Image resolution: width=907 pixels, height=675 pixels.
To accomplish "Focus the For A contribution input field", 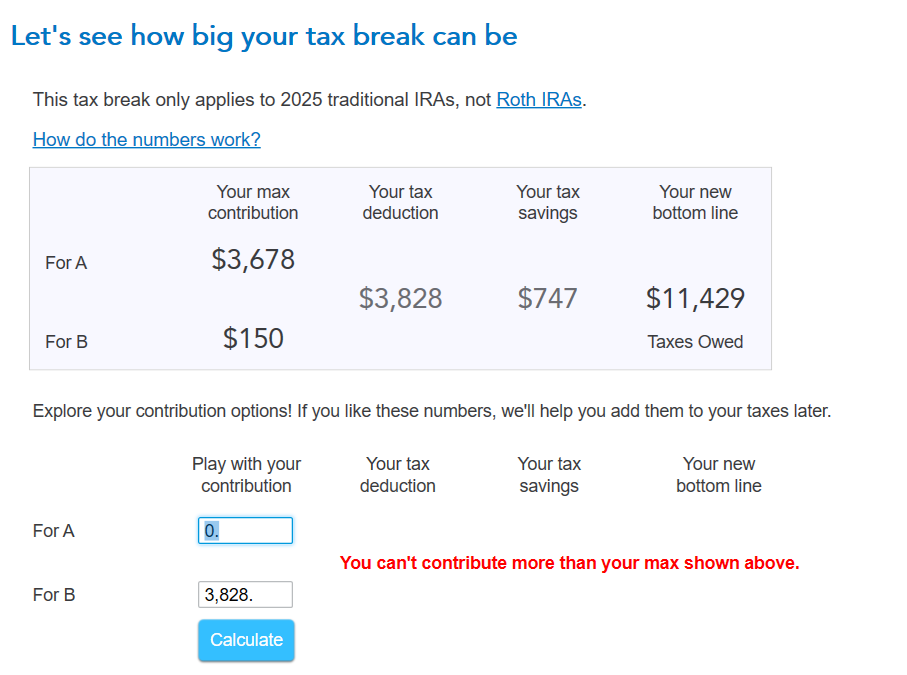I will [x=245, y=531].
